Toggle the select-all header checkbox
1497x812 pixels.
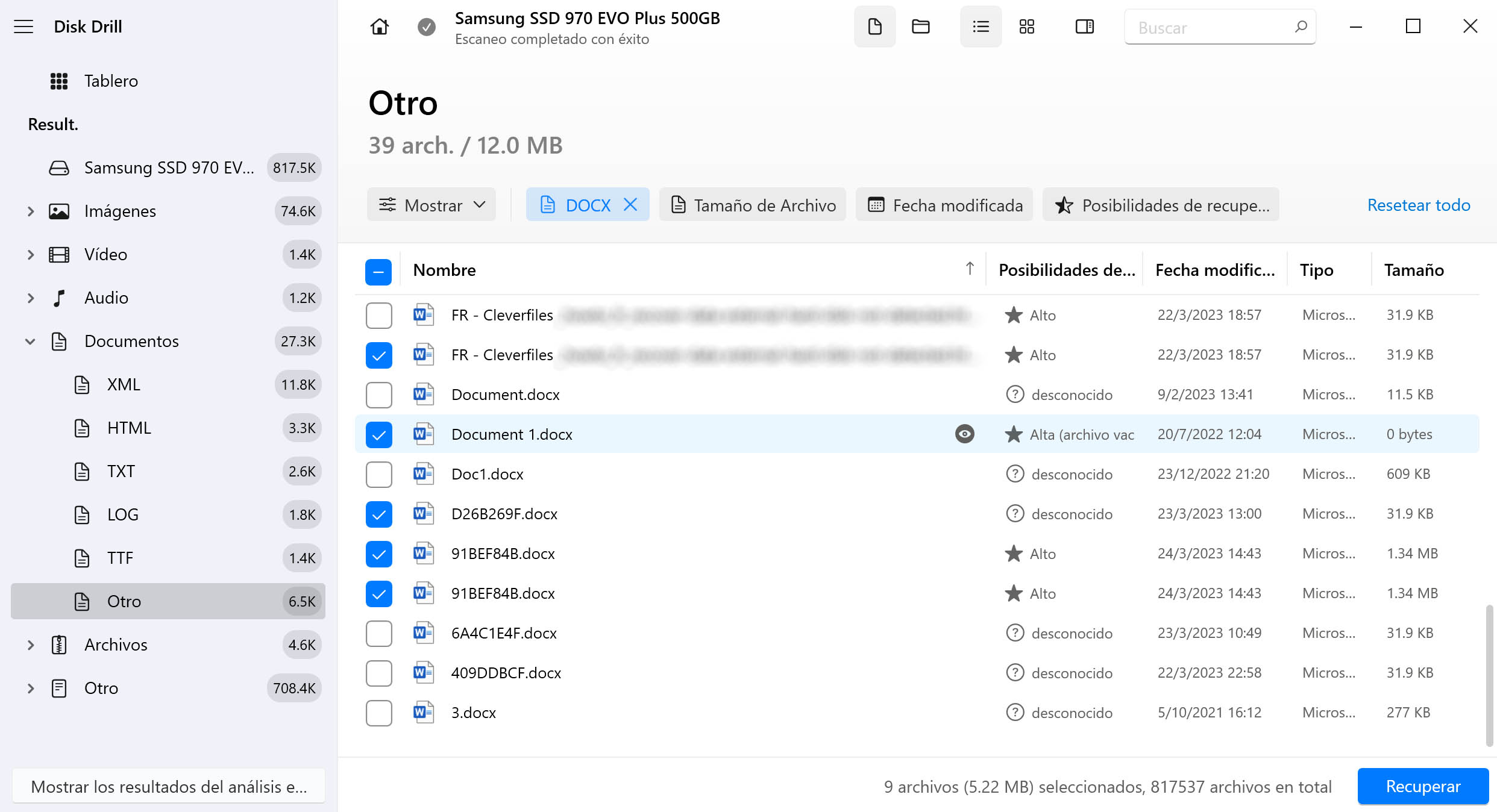(378, 271)
